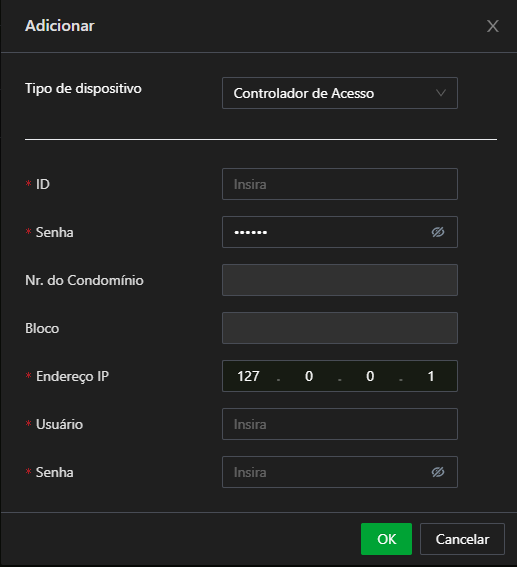
Task: Toggle visibility of the bottom Senha field
Action: click(438, 472)
